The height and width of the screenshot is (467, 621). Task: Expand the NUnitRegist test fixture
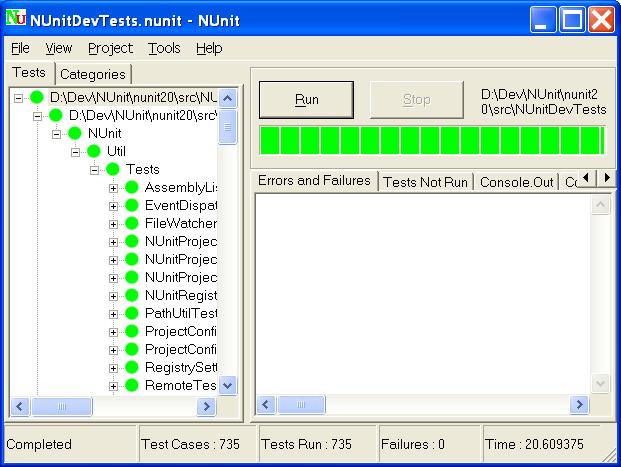(113, 296)
